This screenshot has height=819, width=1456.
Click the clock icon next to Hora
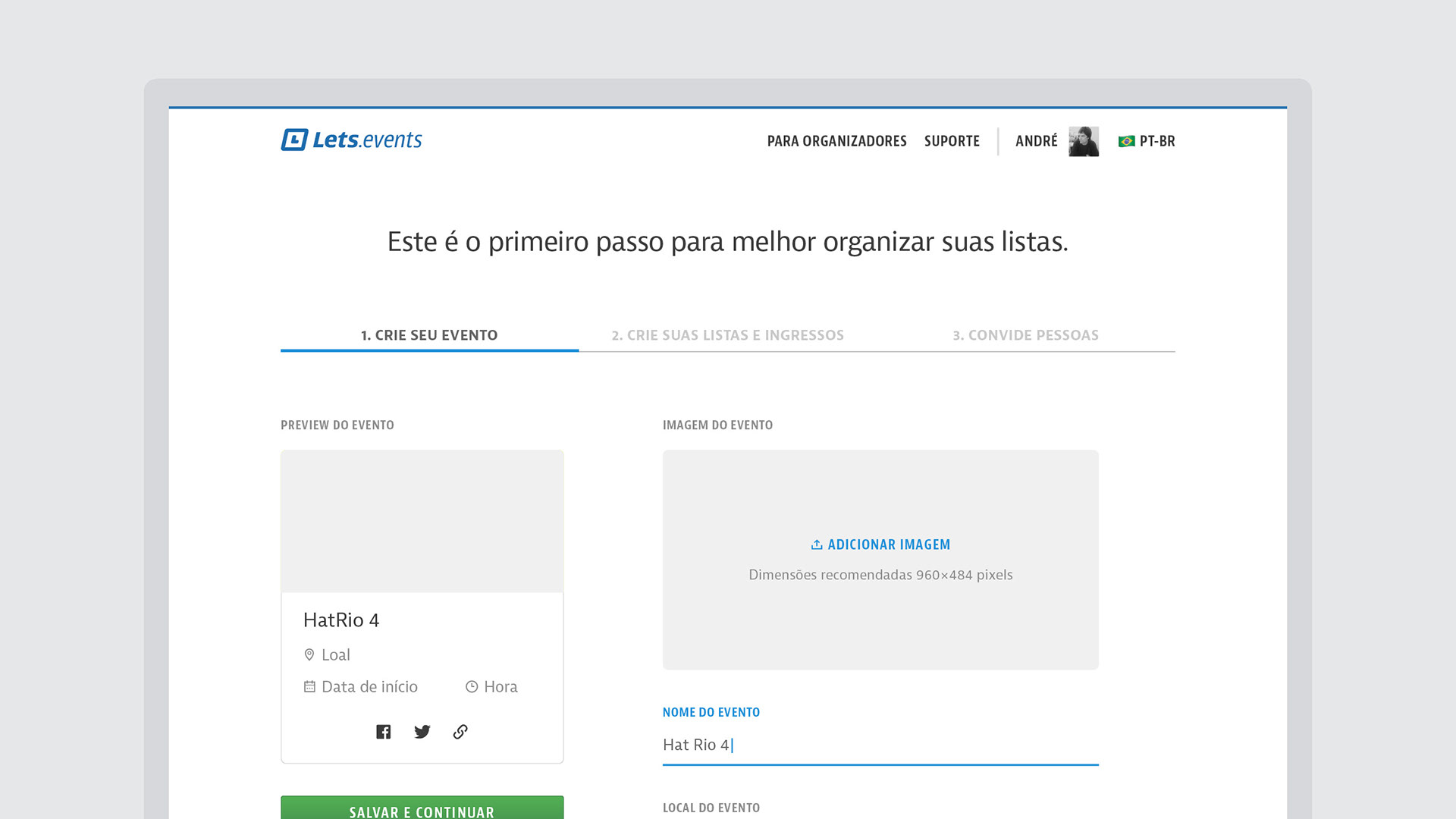(x=472, y=686)
